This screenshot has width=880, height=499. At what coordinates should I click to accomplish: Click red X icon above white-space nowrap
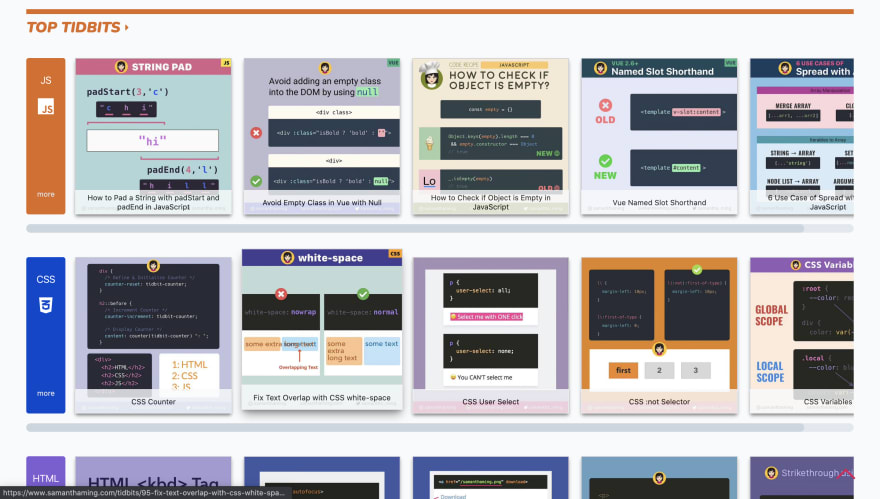click(281, 294)
